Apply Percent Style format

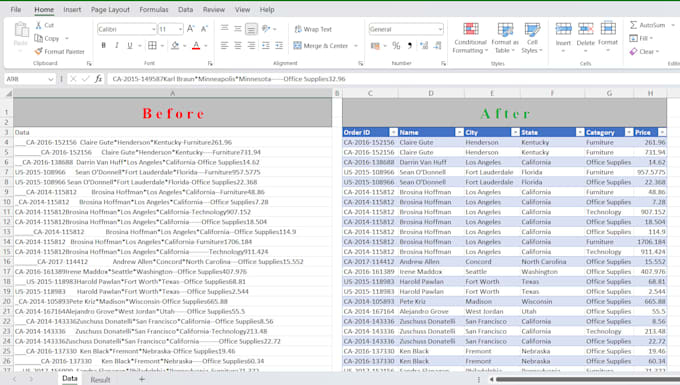[x=396, y=45]
